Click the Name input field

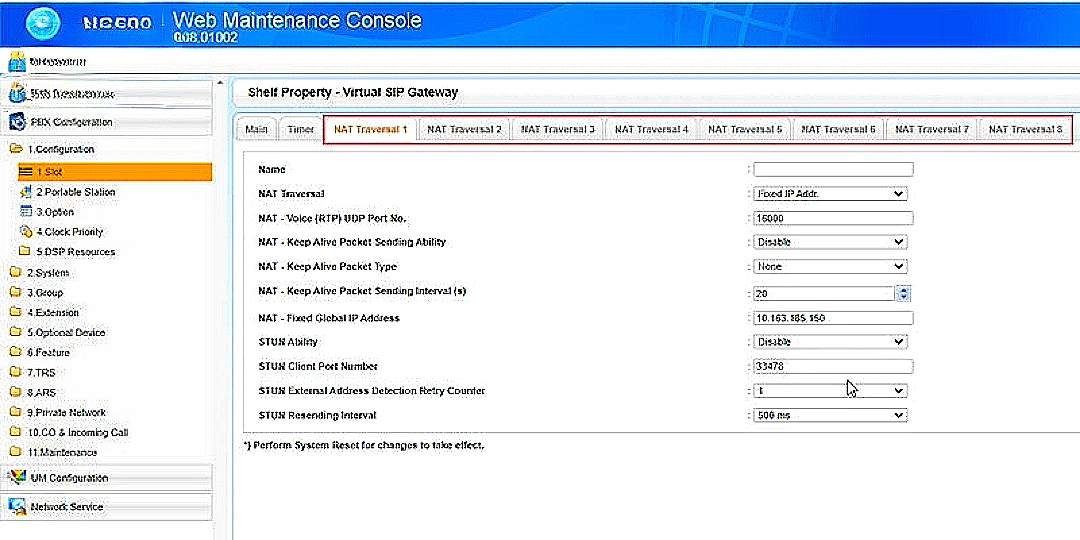pos(832,170)
